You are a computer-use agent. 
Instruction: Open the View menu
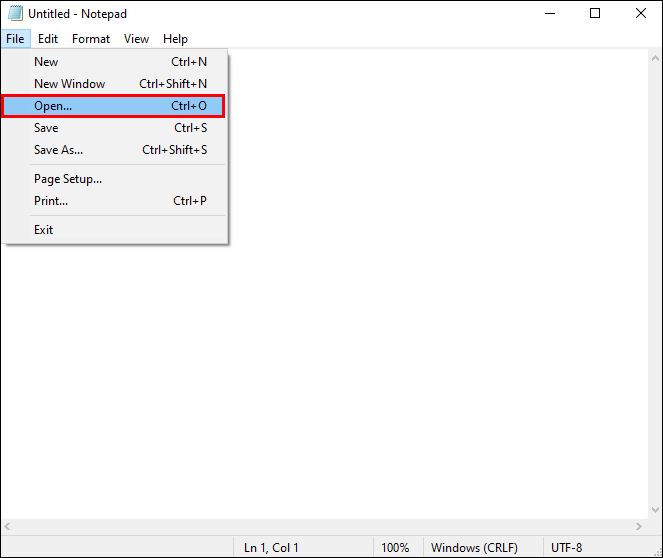(136, 39)
